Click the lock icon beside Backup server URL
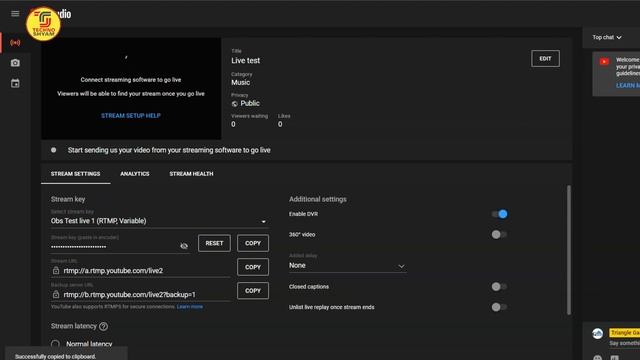640x360 pixels. point(56,294)
